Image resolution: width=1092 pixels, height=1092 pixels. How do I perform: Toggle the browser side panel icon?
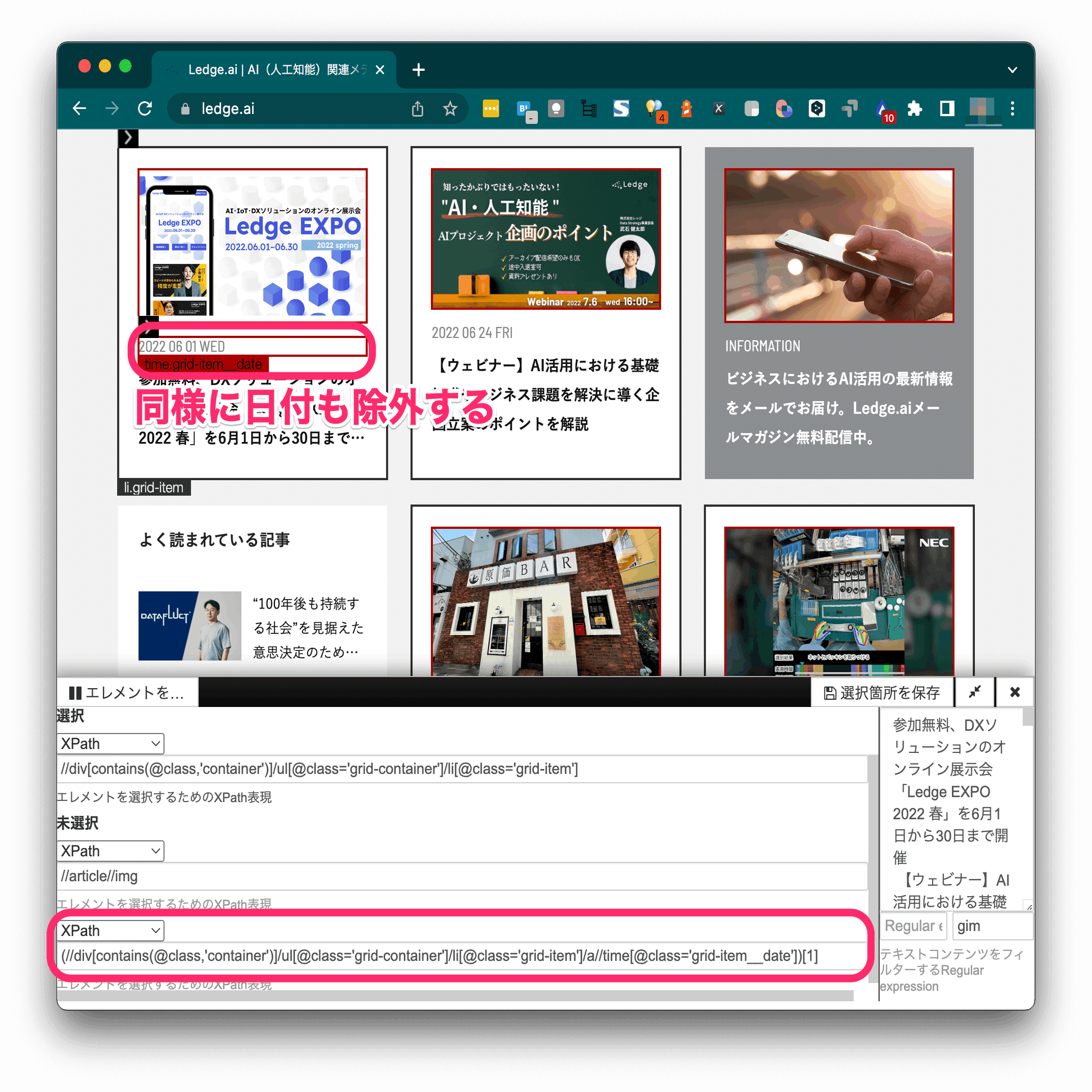pyautogui.click(x=947, y=108)
